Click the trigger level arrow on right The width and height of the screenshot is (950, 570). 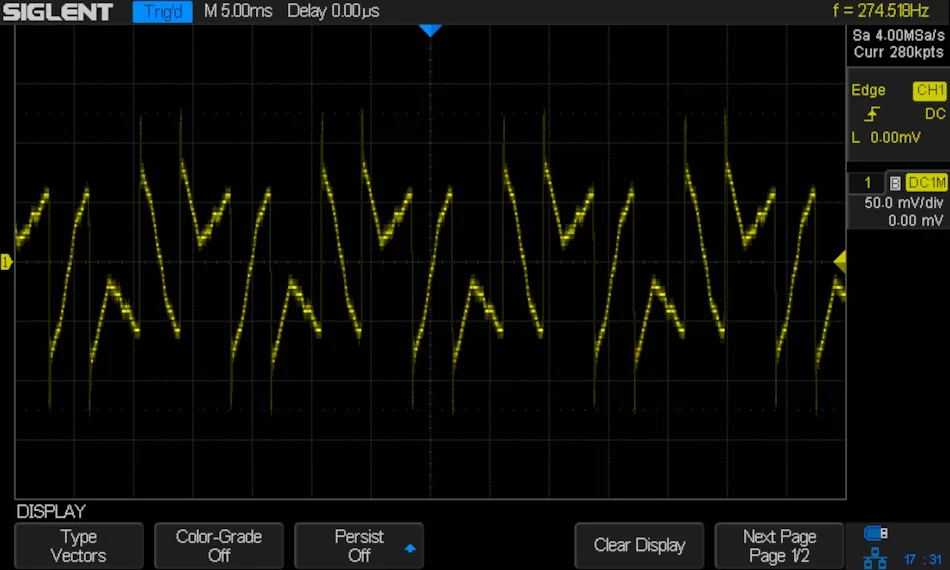840,262
